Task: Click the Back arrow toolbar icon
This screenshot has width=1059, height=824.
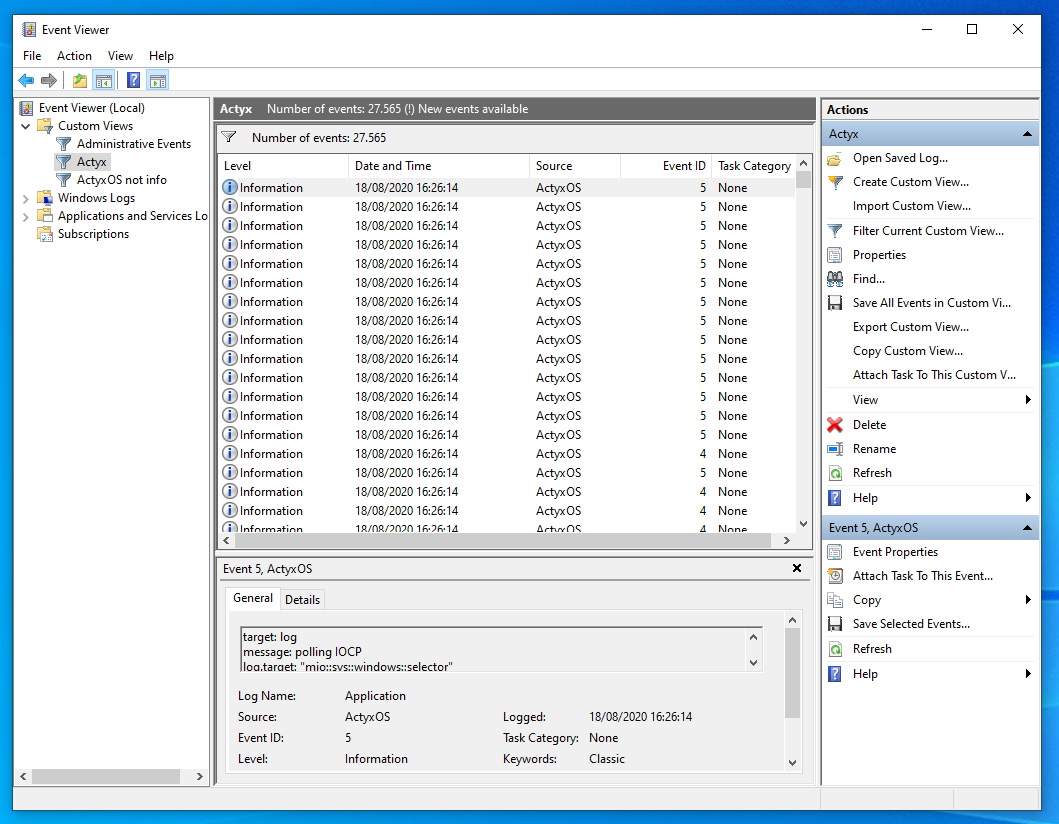Action: (26, 81)
